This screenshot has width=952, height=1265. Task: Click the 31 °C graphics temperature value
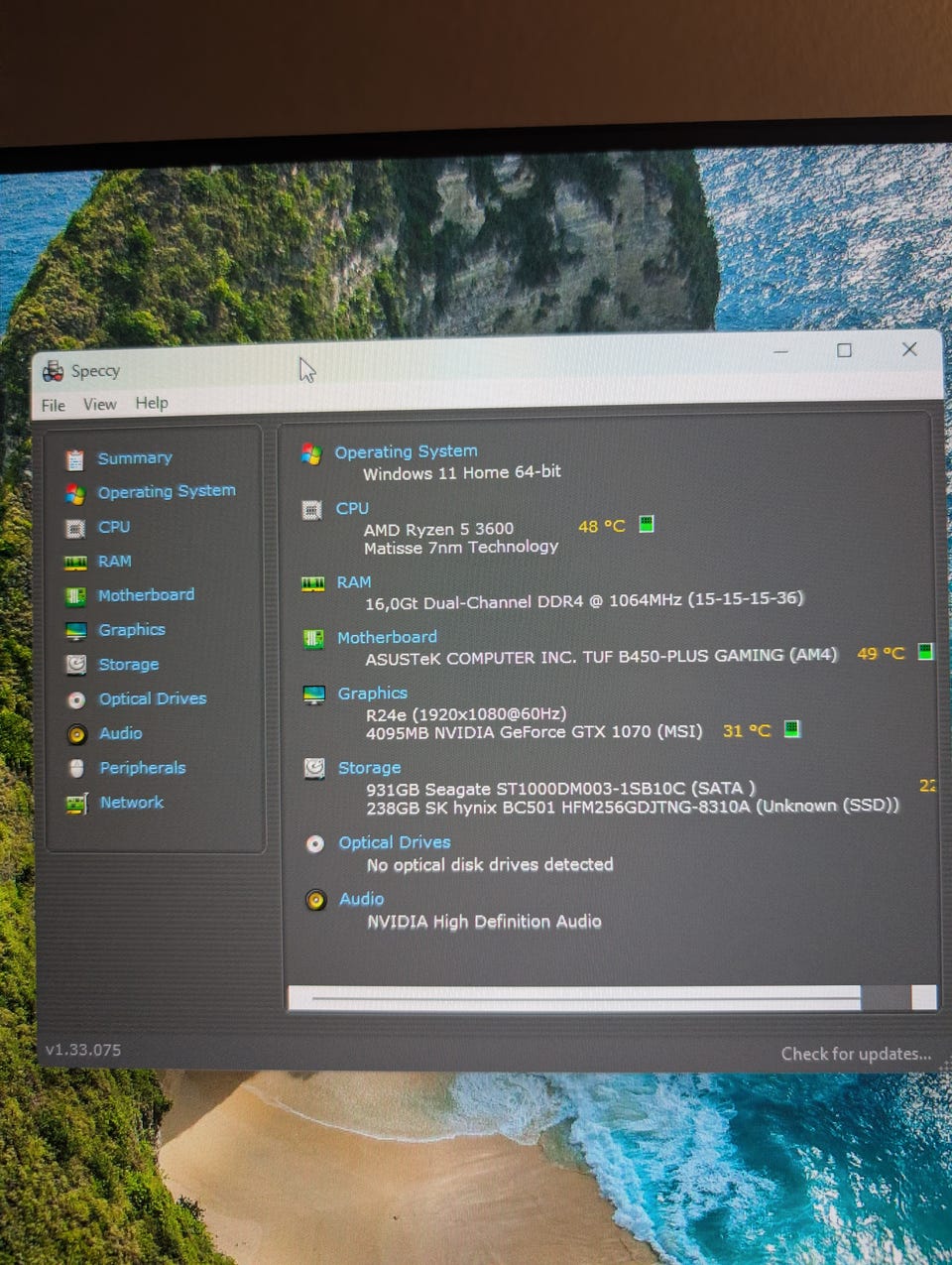pyautogui.click(x=747, y=731)
